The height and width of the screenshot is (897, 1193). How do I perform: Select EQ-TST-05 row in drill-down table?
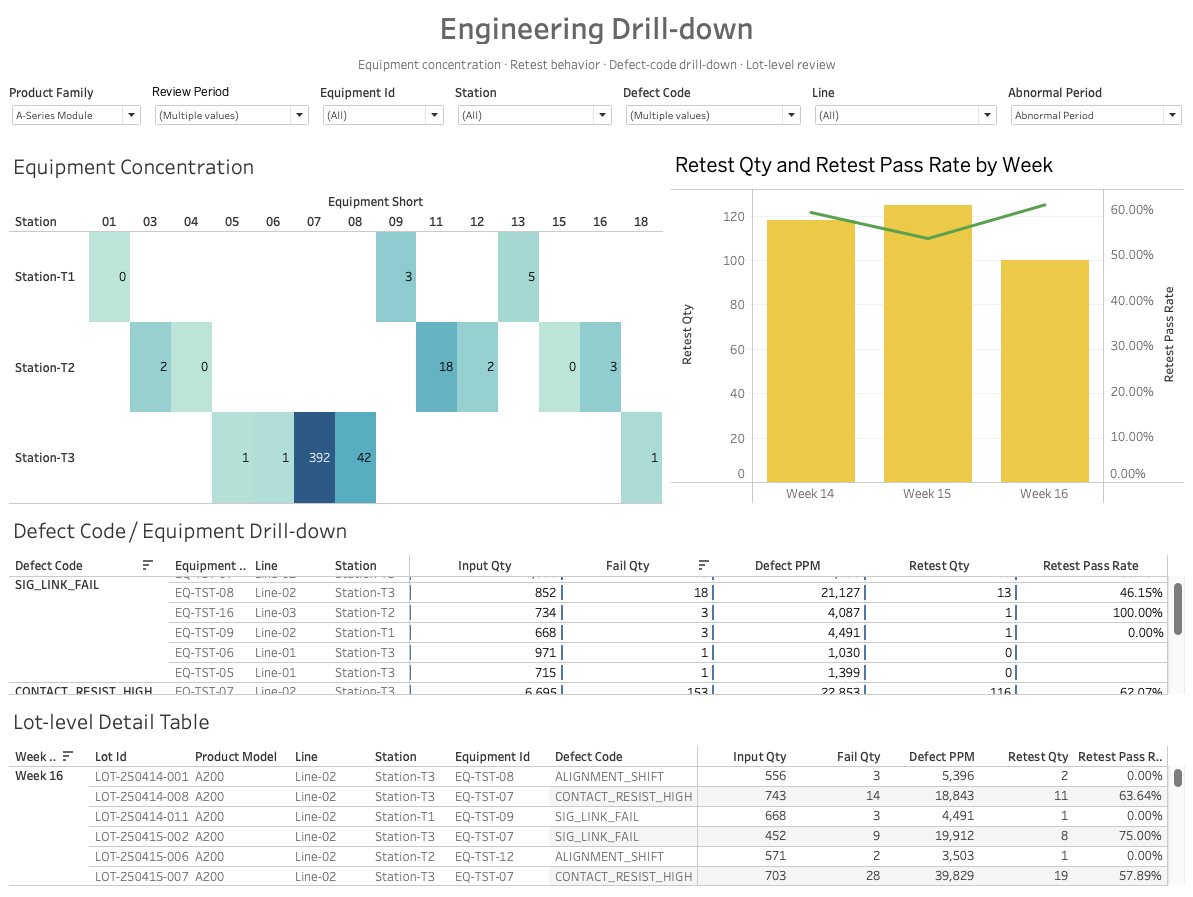click(668, 673)
